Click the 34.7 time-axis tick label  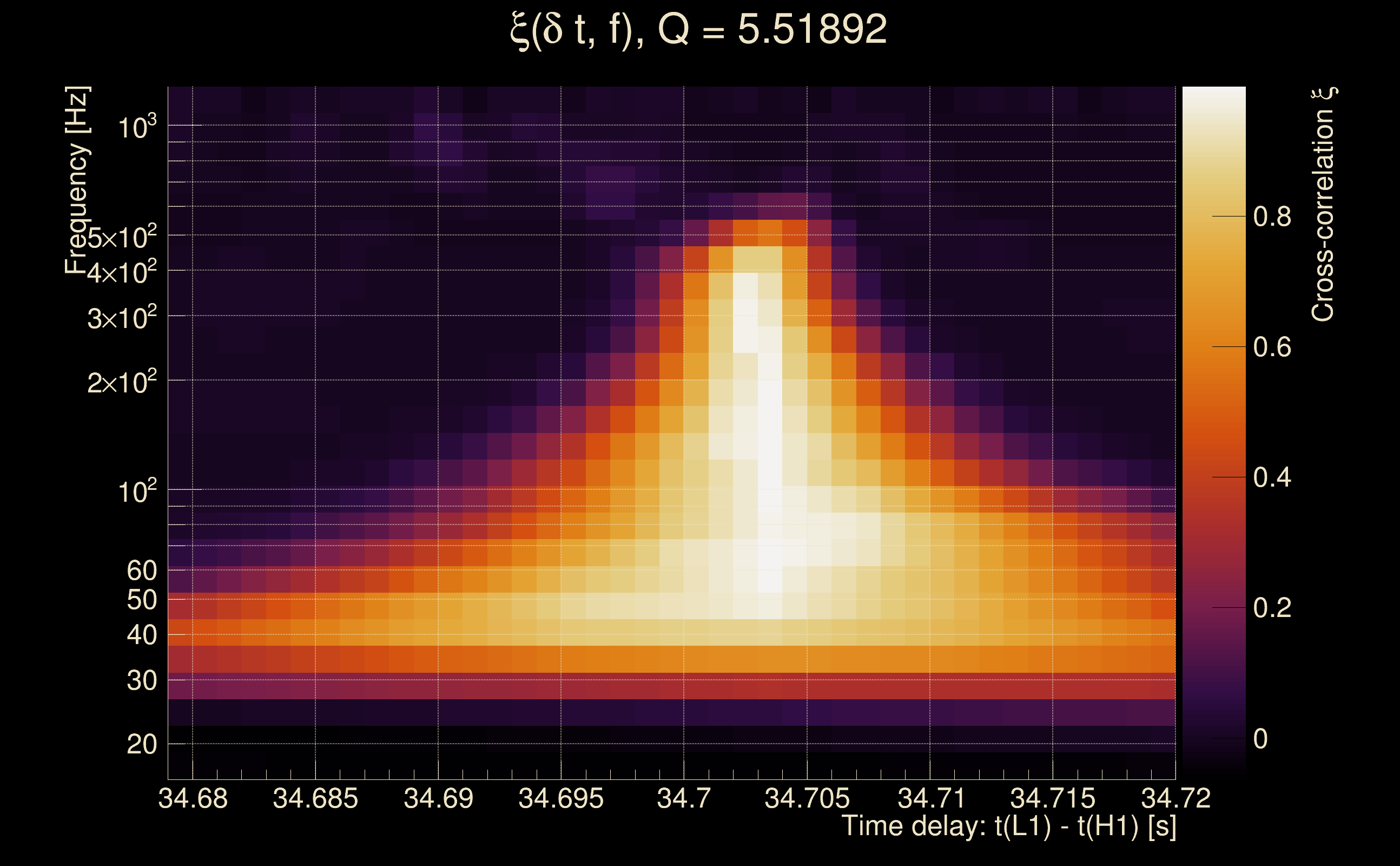pyautogui.click(x=684, y=799)
